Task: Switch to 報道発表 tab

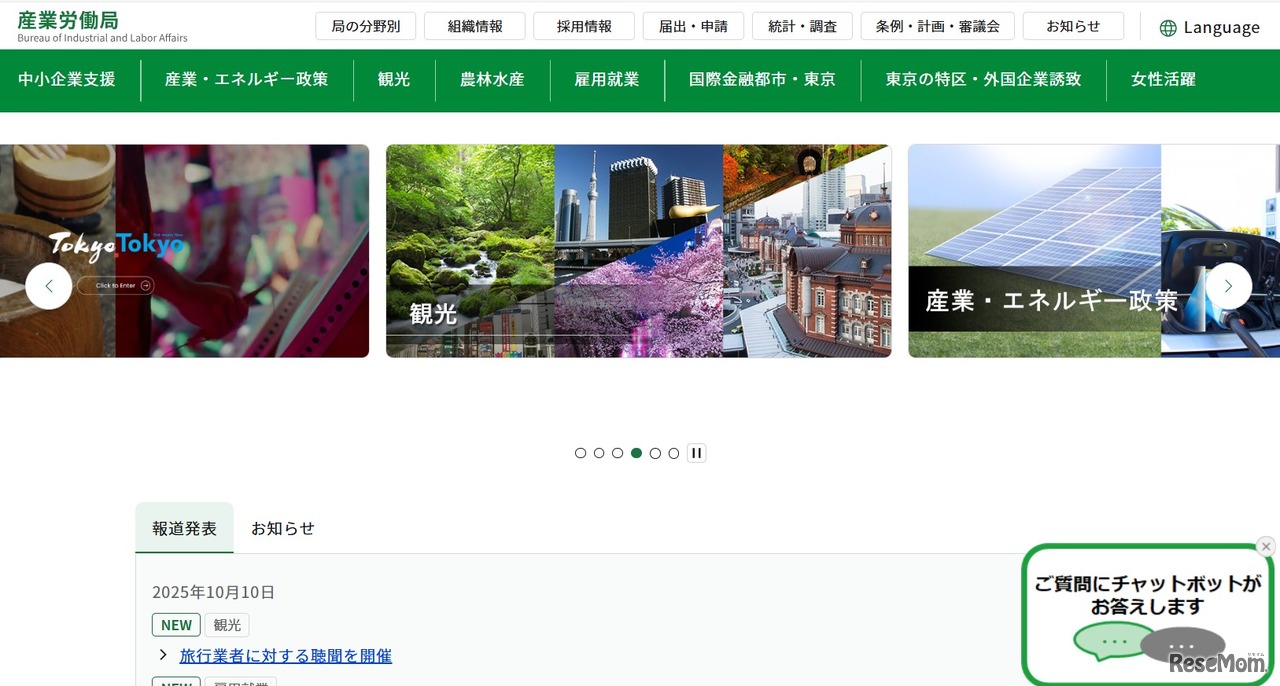Action: 185,528
